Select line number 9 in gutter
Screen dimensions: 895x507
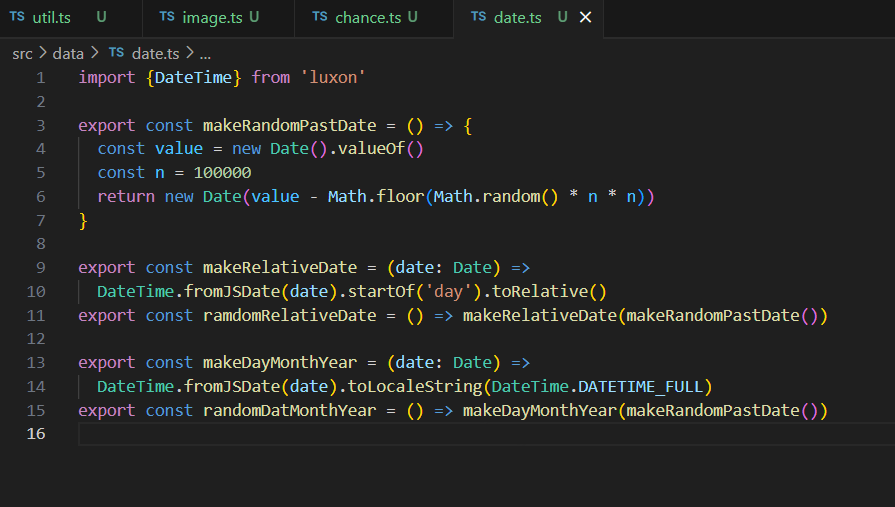tap(41, 268)
